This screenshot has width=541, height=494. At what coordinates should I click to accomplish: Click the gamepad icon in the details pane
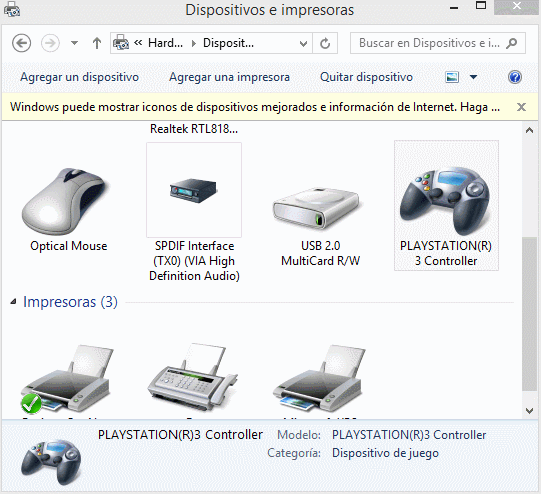click(51, 461)
